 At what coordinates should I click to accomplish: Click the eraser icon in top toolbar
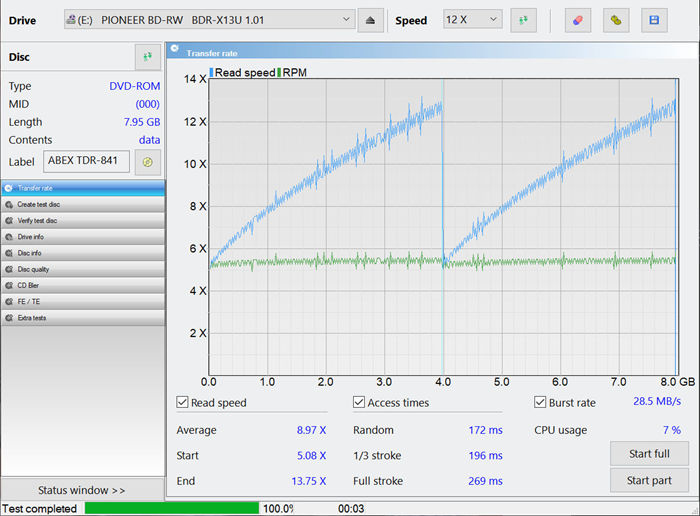coord(577,20)
